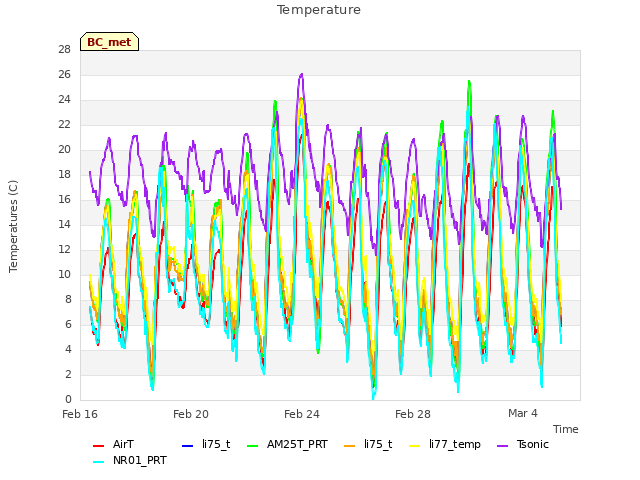The height and width of the screenshot is (480, 640).
Task: Select the purple Tsonic legend swatch
Action: [x=502, y=446]
